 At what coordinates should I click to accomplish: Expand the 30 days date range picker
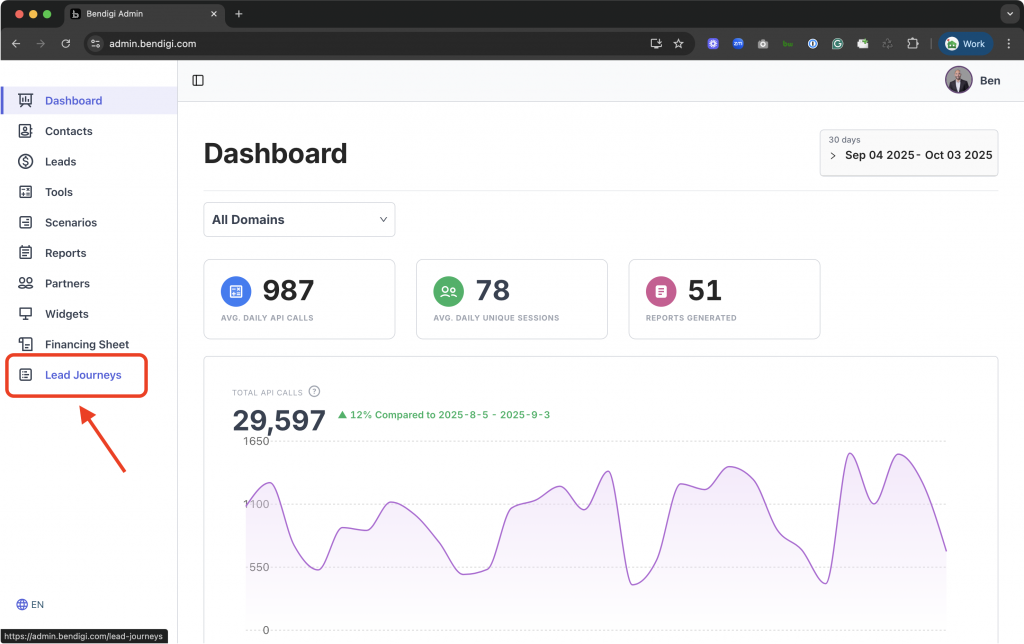tap(908, 153)
